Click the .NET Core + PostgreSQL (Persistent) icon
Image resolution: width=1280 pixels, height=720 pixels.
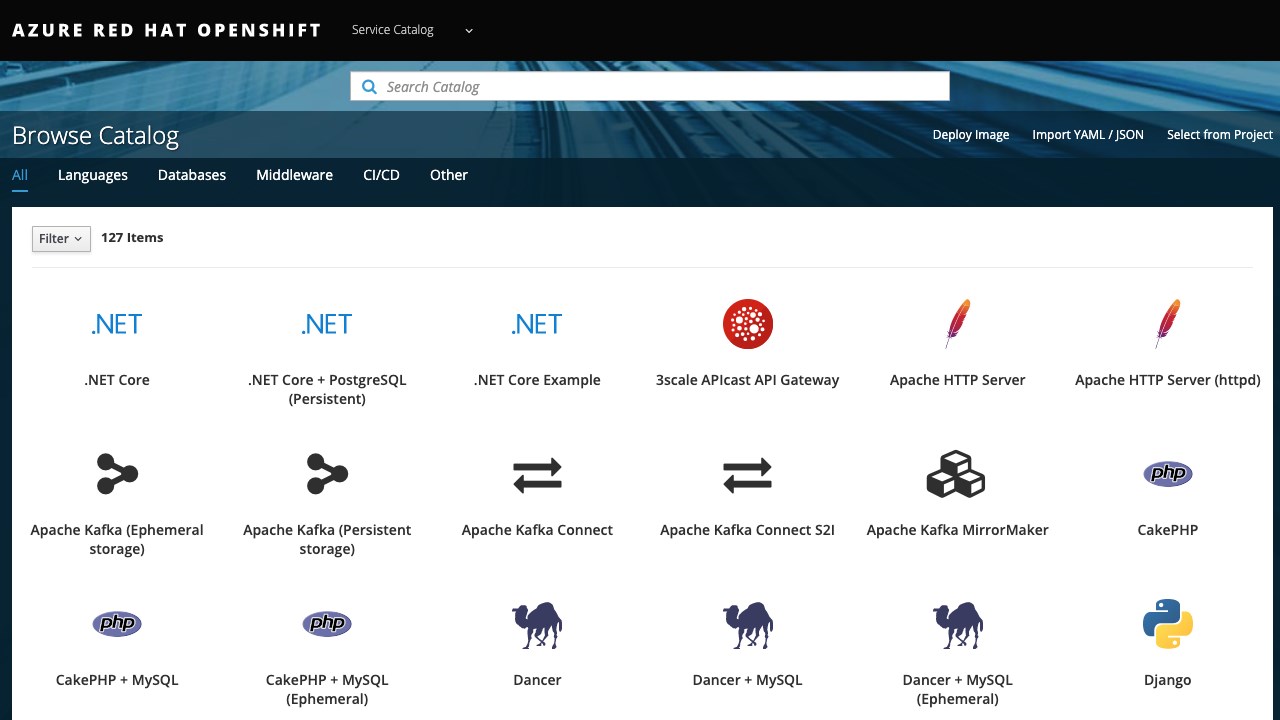[x=327, y=324]
